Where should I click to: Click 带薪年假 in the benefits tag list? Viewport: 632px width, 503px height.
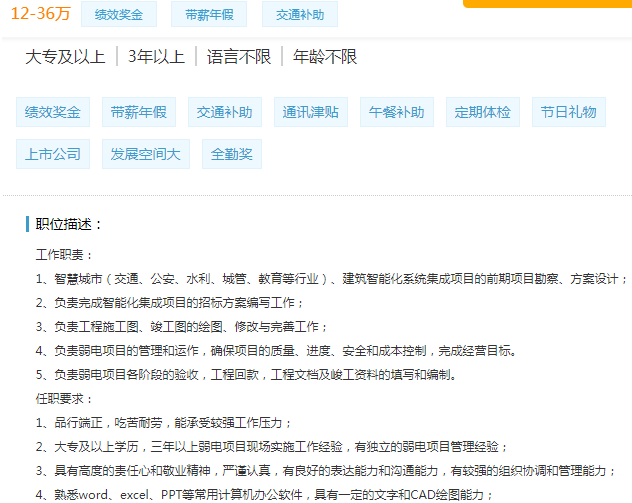point(139,112)
